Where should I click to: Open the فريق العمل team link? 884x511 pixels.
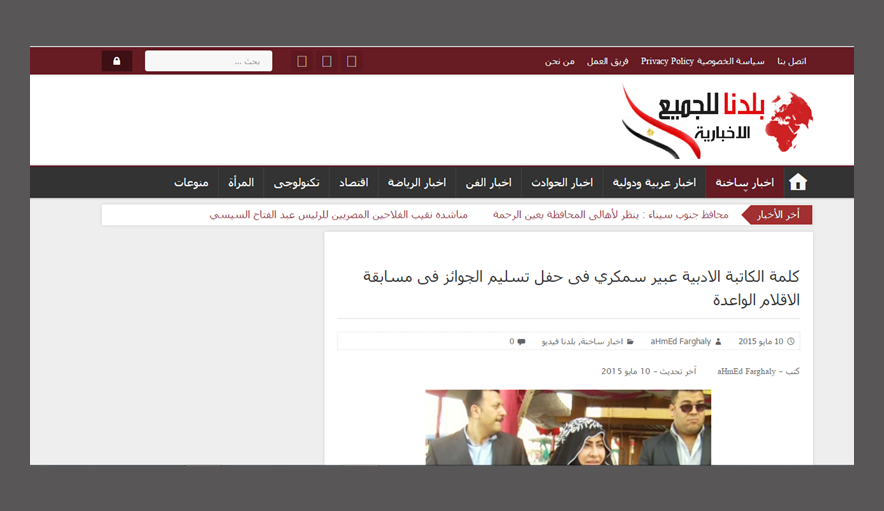[x=608, y=61]
